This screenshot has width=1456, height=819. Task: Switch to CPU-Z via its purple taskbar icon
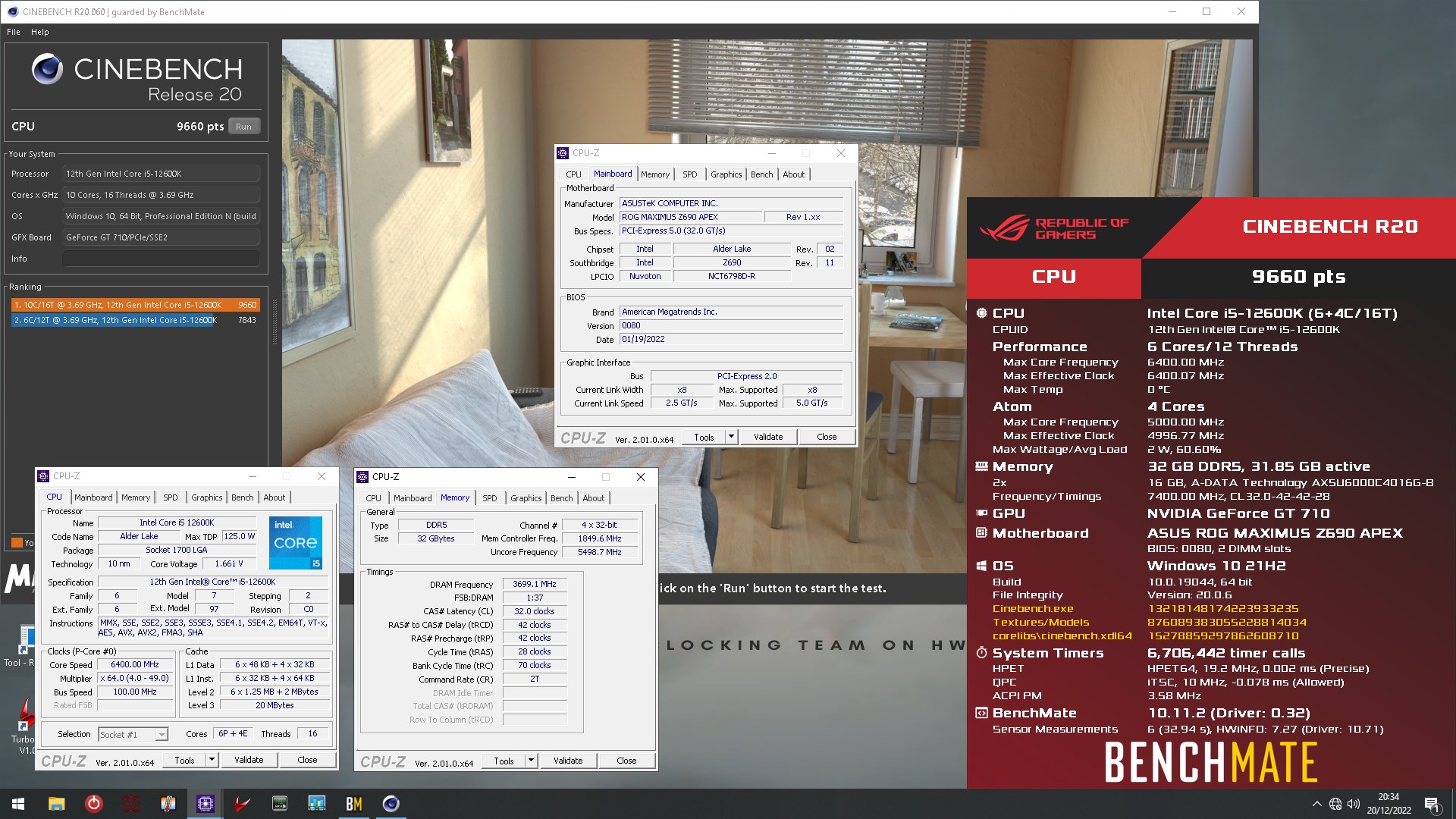[x=205, y=804]
